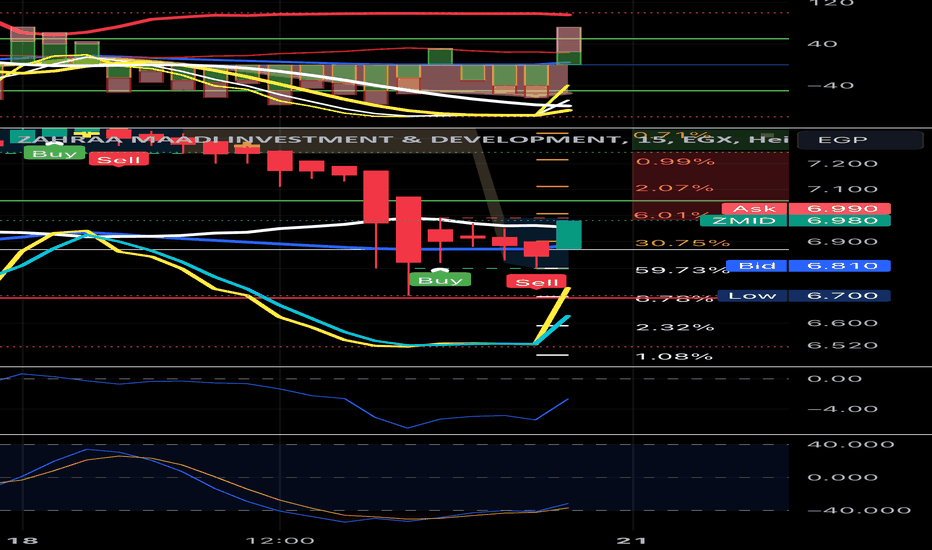Screen dimensions: 932x550
Task: Click the EGP currency button
Action: 859,140
